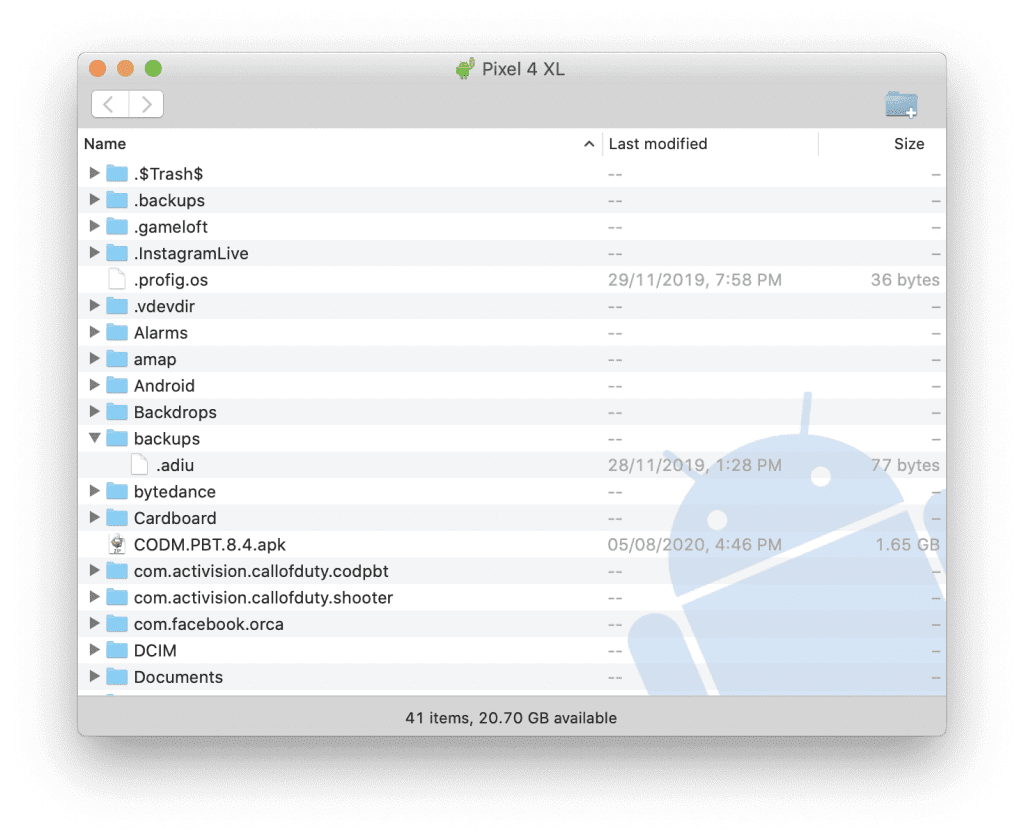1024x839 pixels.
Task: Click the backups folder icon
Action: [117, 438]
